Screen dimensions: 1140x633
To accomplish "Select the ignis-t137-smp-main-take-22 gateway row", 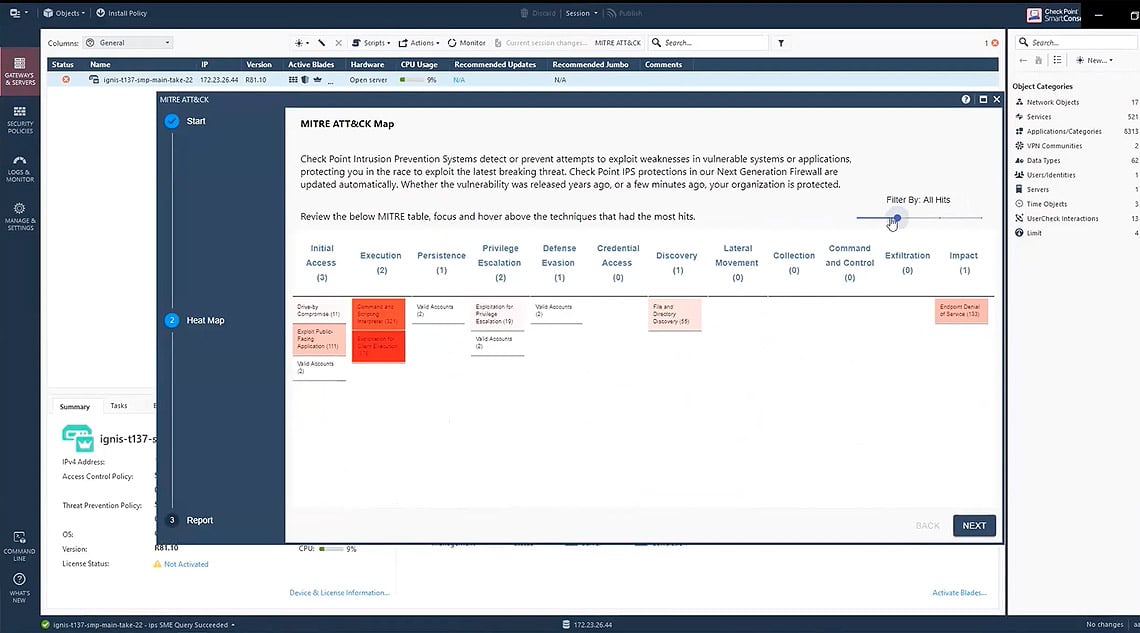I will tap(523, 79).
